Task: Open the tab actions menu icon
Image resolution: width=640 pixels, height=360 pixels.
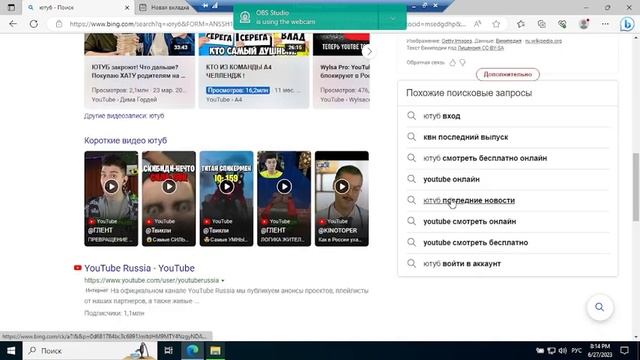Action: (11, 7)
